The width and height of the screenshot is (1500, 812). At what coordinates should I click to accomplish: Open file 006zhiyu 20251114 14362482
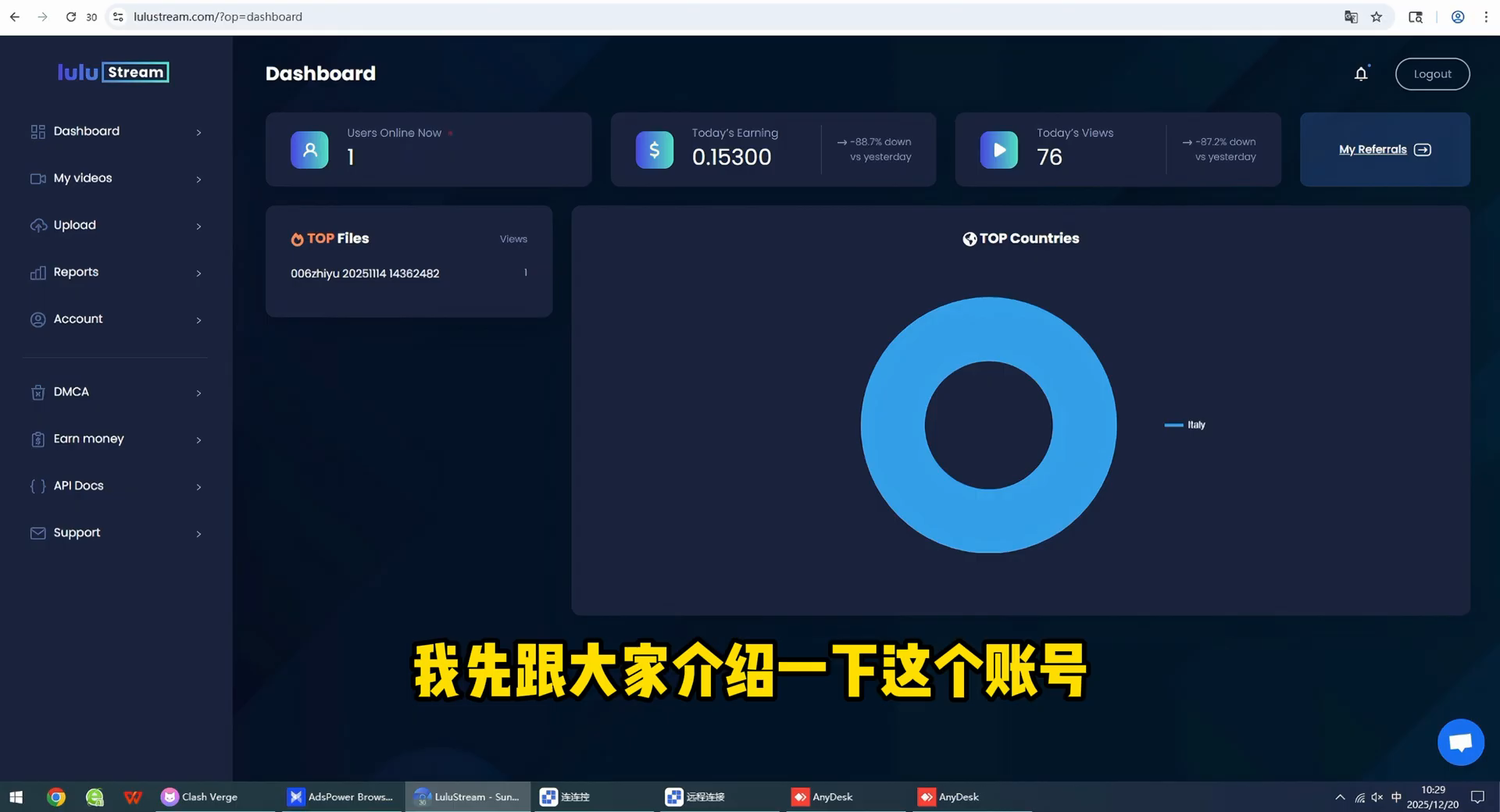point(365,274)
